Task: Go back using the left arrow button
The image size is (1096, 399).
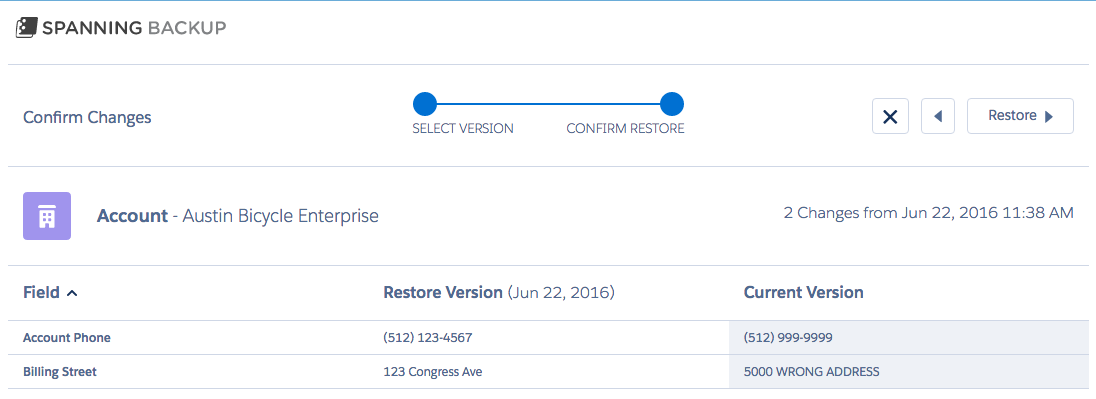Action: pyautogui.click(x=937, y=116)
